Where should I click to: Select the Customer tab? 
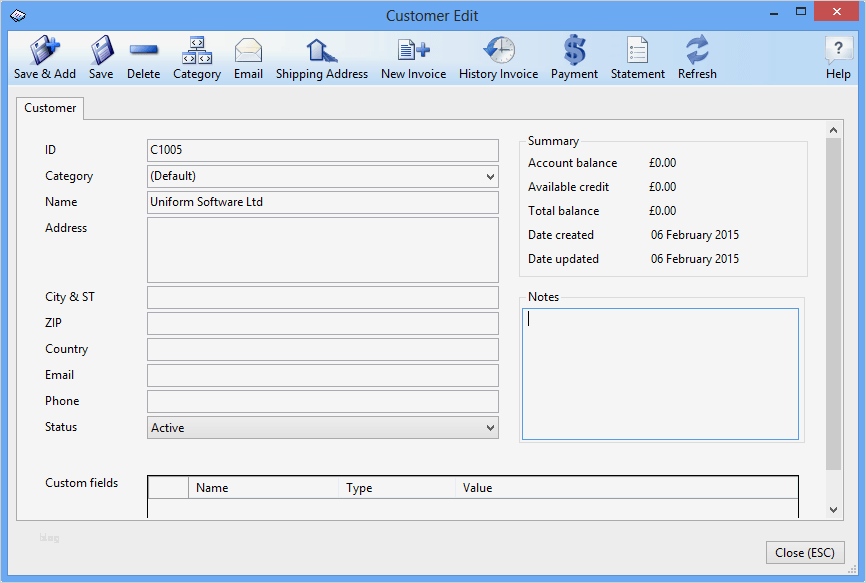point(50,108)
